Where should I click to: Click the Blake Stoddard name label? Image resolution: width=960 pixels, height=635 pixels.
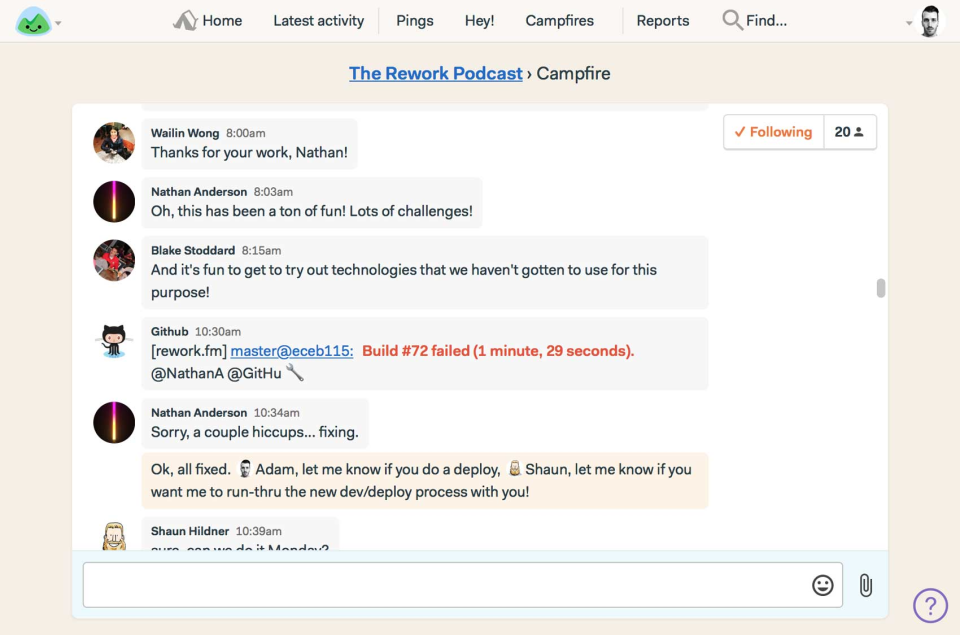point(193,250)
